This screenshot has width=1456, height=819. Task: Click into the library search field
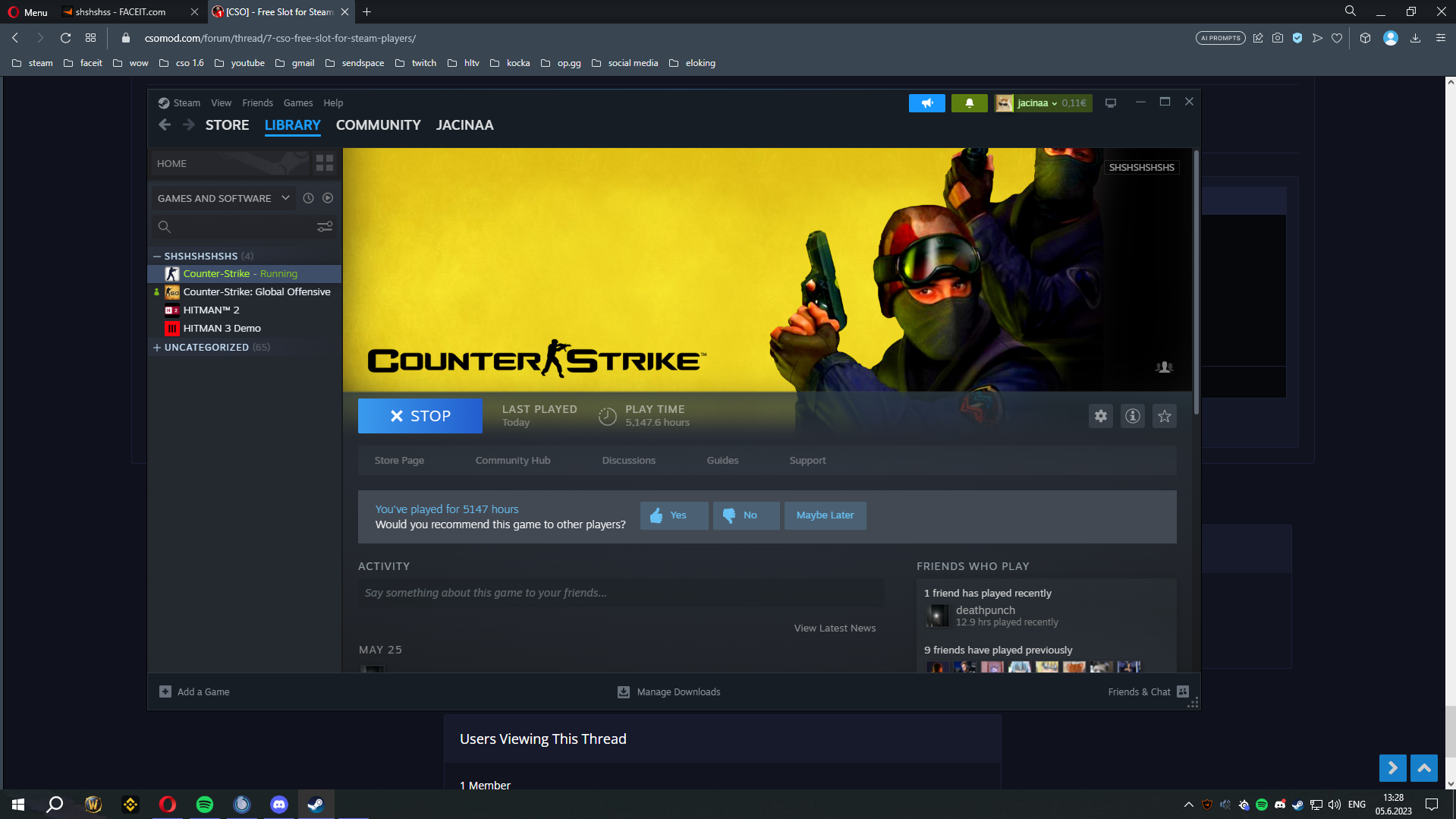(x=234, y=227)
